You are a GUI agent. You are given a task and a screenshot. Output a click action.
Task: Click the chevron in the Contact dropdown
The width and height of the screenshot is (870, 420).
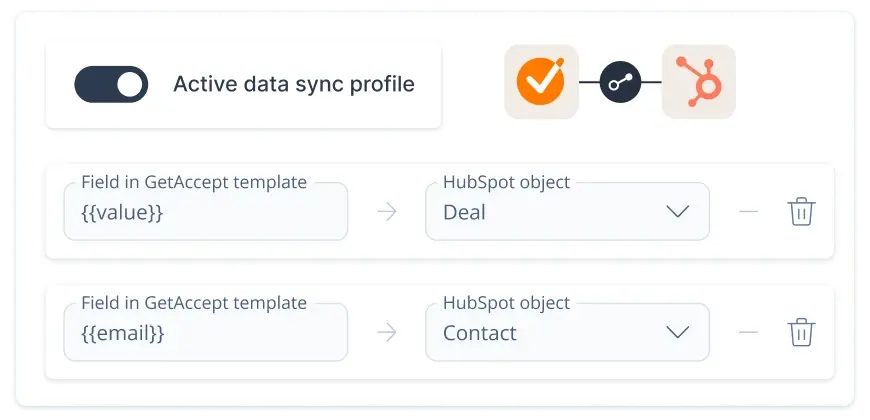677,332
